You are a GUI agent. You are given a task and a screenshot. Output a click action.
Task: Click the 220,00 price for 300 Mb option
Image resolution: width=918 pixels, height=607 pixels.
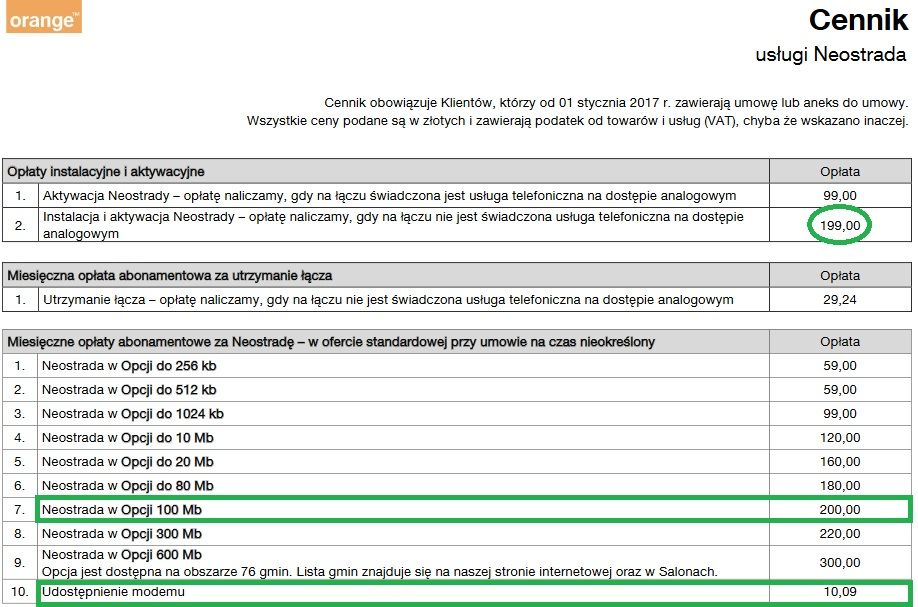pyautogui.click(x=839, y=534)
